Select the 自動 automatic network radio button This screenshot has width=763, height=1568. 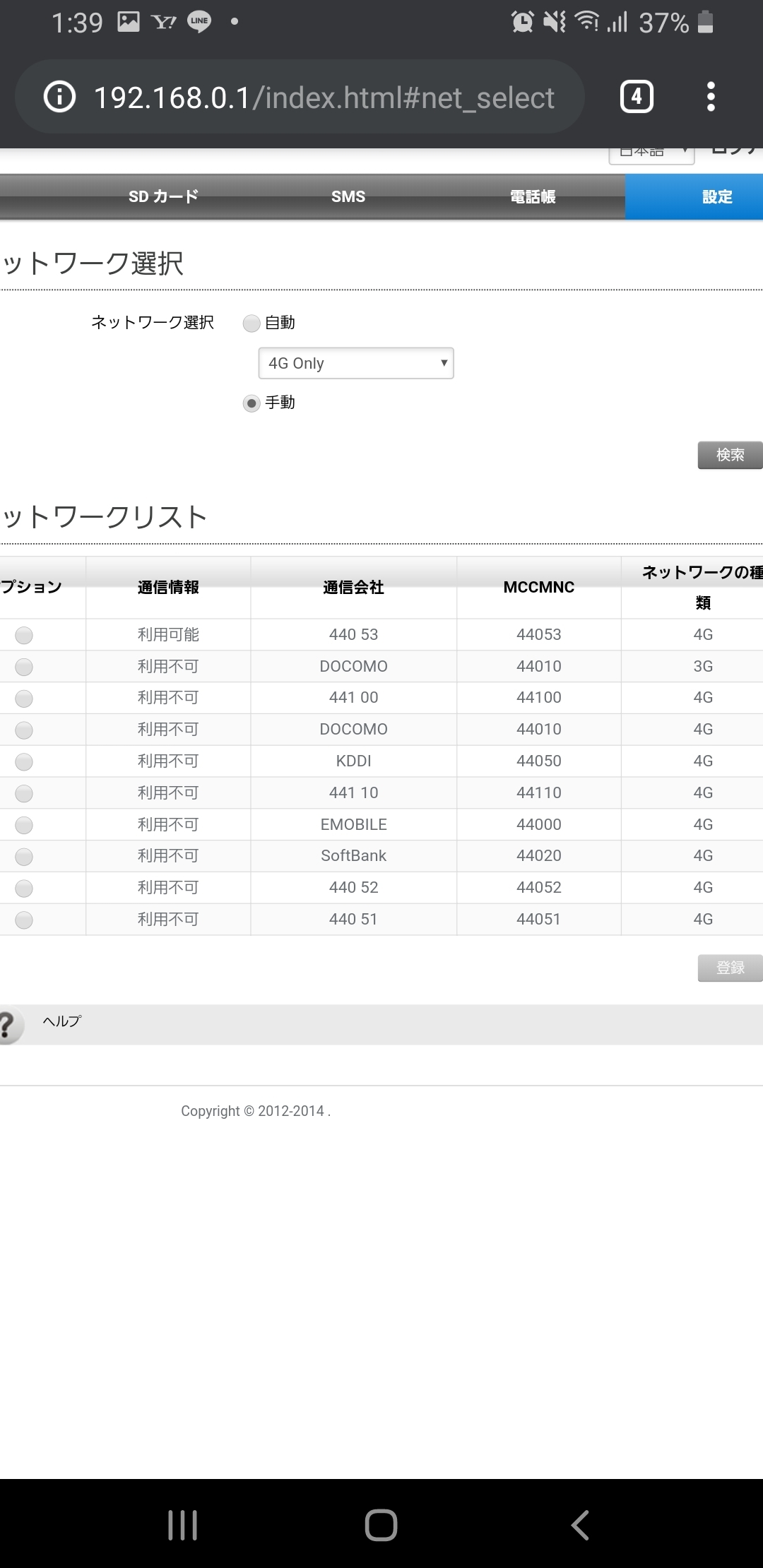[252, 323]
